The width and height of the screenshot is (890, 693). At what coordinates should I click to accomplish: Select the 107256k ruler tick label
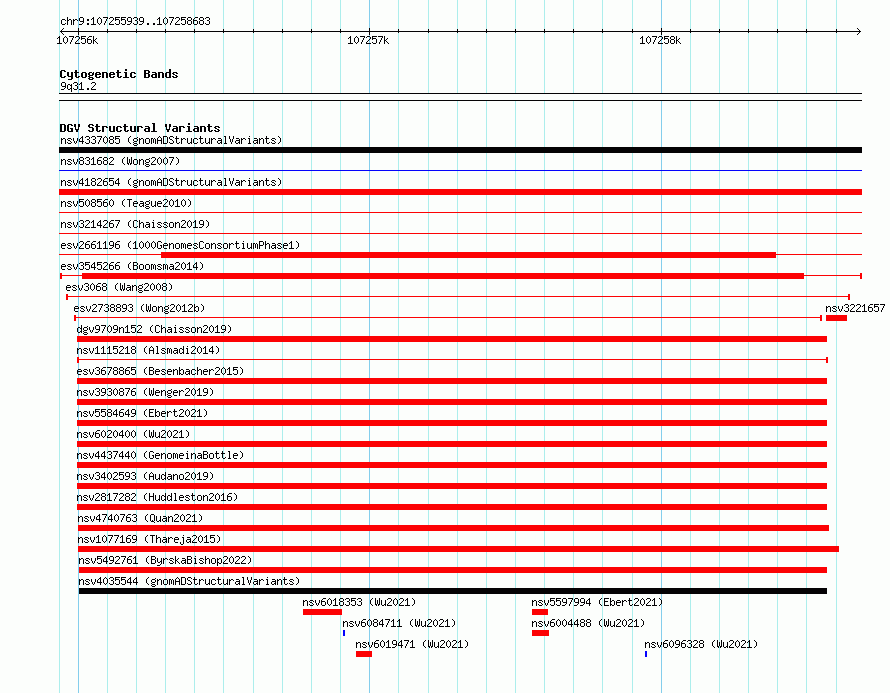tap(77, 40)
